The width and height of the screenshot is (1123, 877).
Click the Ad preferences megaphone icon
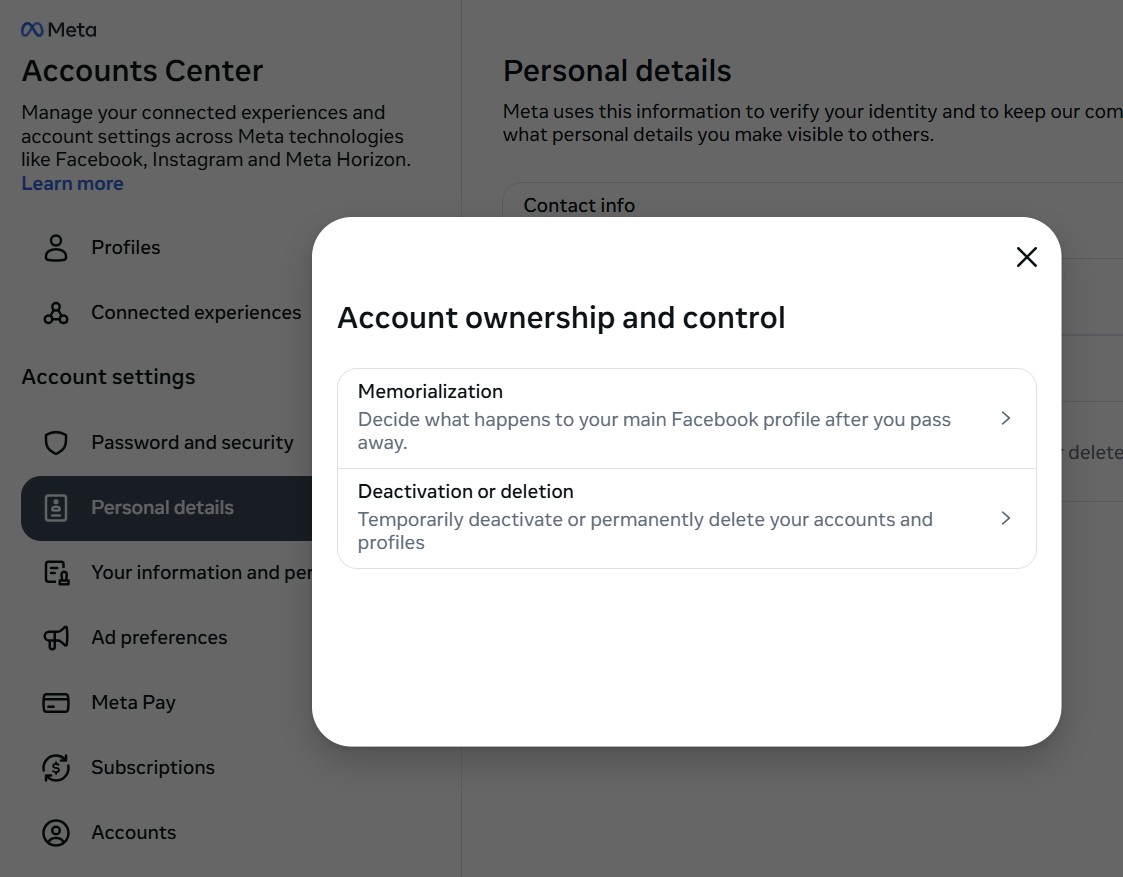[x=56, y=638]
